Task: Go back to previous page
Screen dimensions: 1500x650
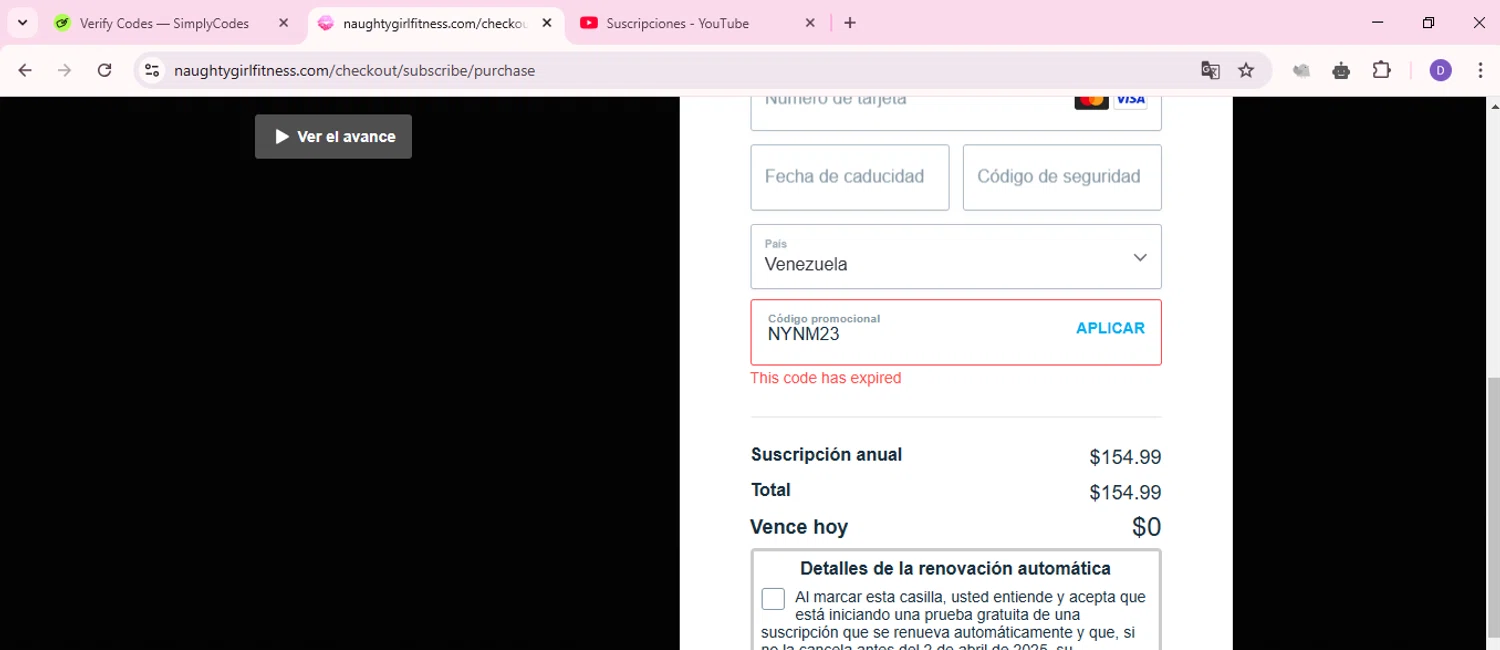Action: tap(25, 70)
